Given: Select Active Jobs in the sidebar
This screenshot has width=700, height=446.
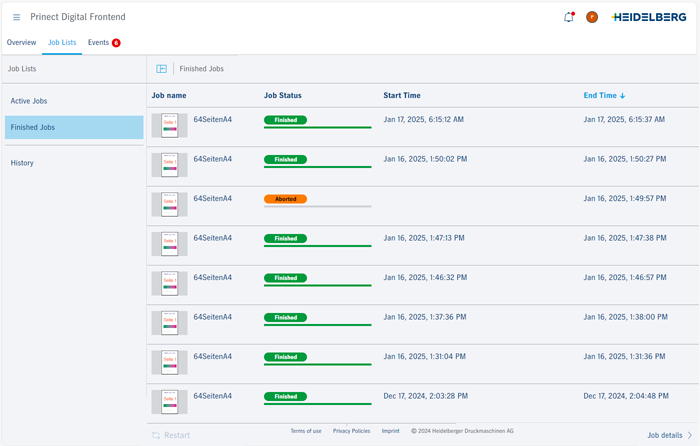Looking at the screenshot, I should 29,101.
